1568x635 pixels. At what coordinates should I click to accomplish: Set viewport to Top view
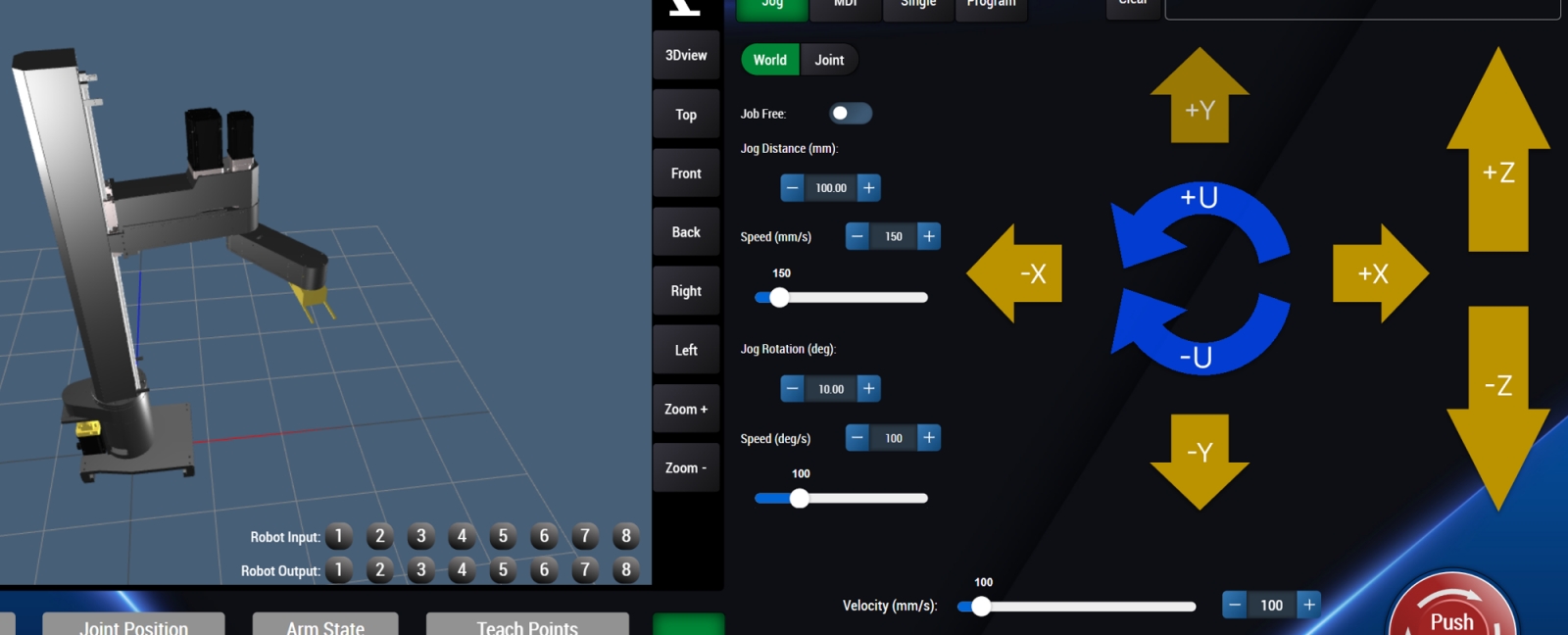tap(686, 115)
